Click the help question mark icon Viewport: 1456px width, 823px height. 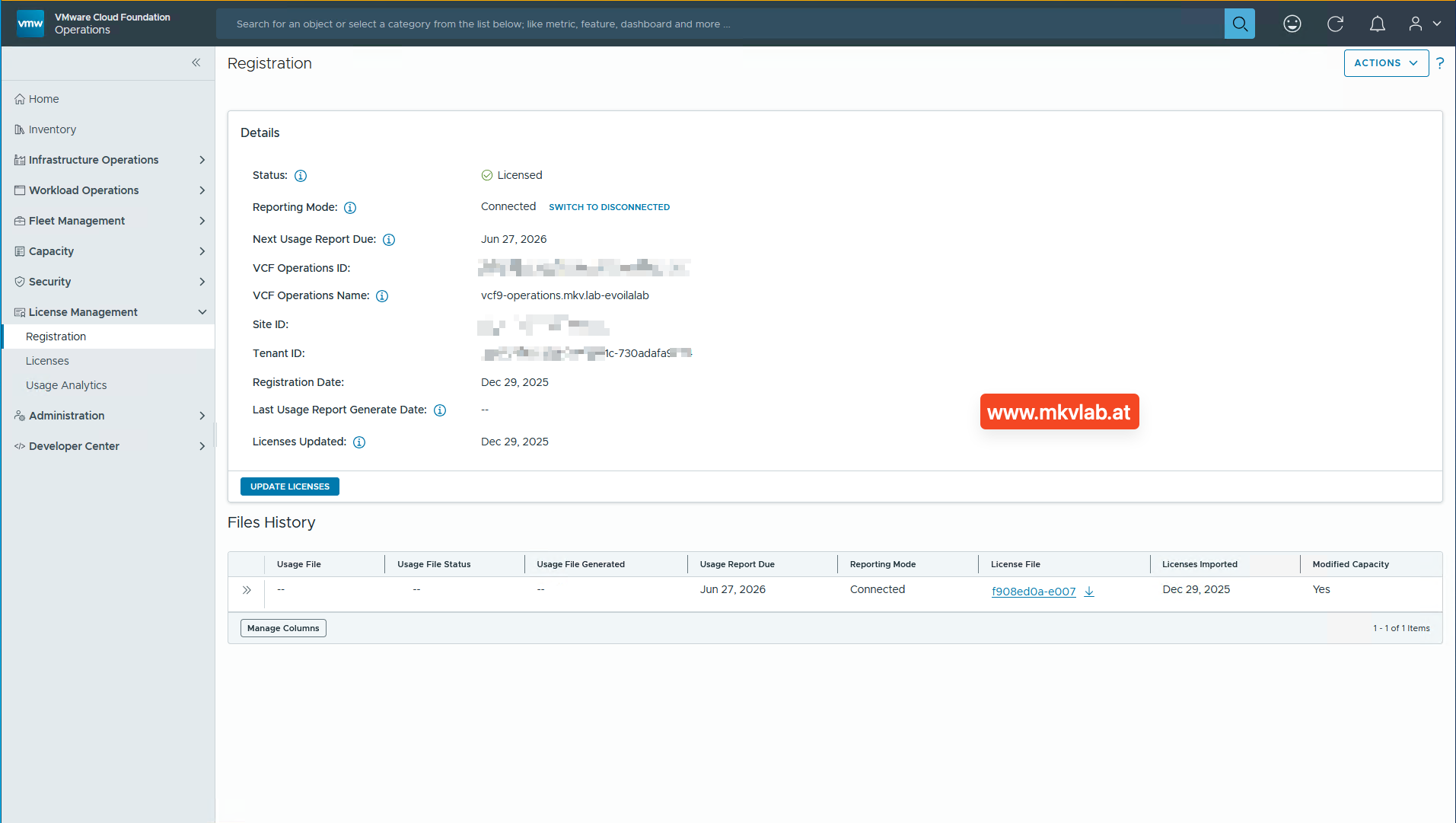point(1439,63)
